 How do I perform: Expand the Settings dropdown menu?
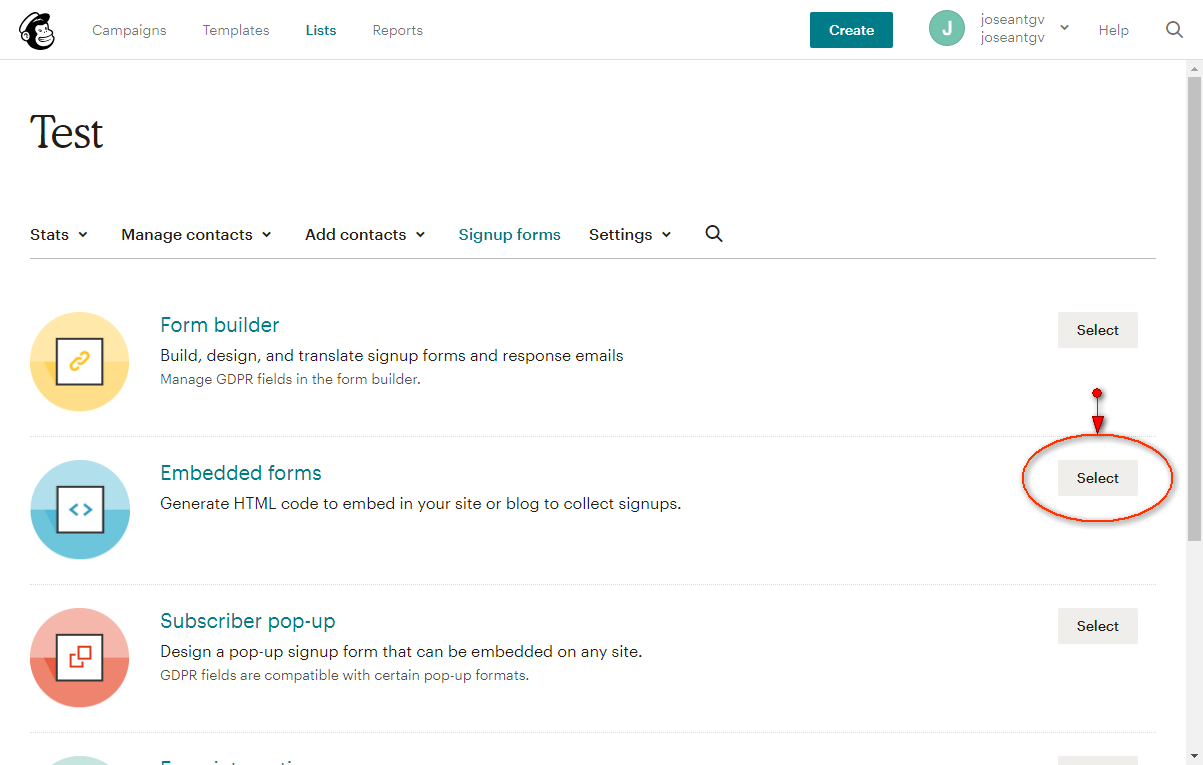[x=630, y=235]
